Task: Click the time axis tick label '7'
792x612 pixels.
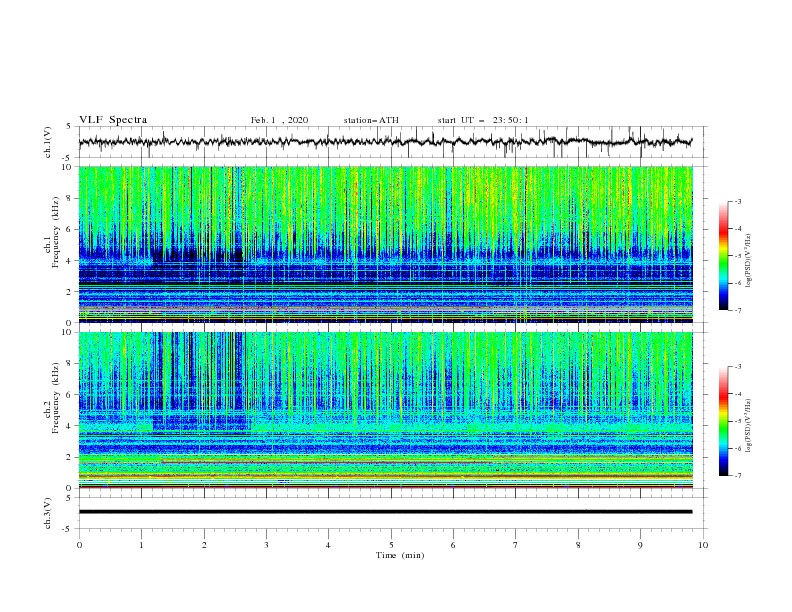Action: pyautogui.click(x=516, y=545)
